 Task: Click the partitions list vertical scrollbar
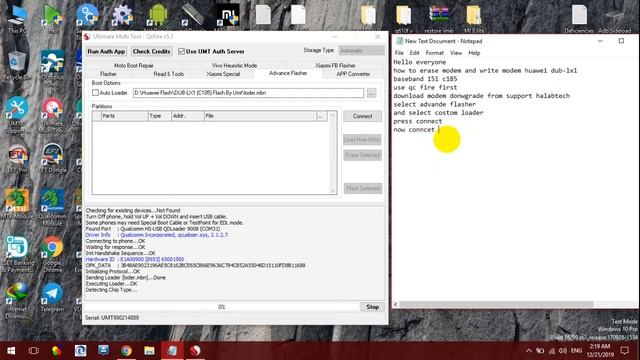click(x=333, y=153)
